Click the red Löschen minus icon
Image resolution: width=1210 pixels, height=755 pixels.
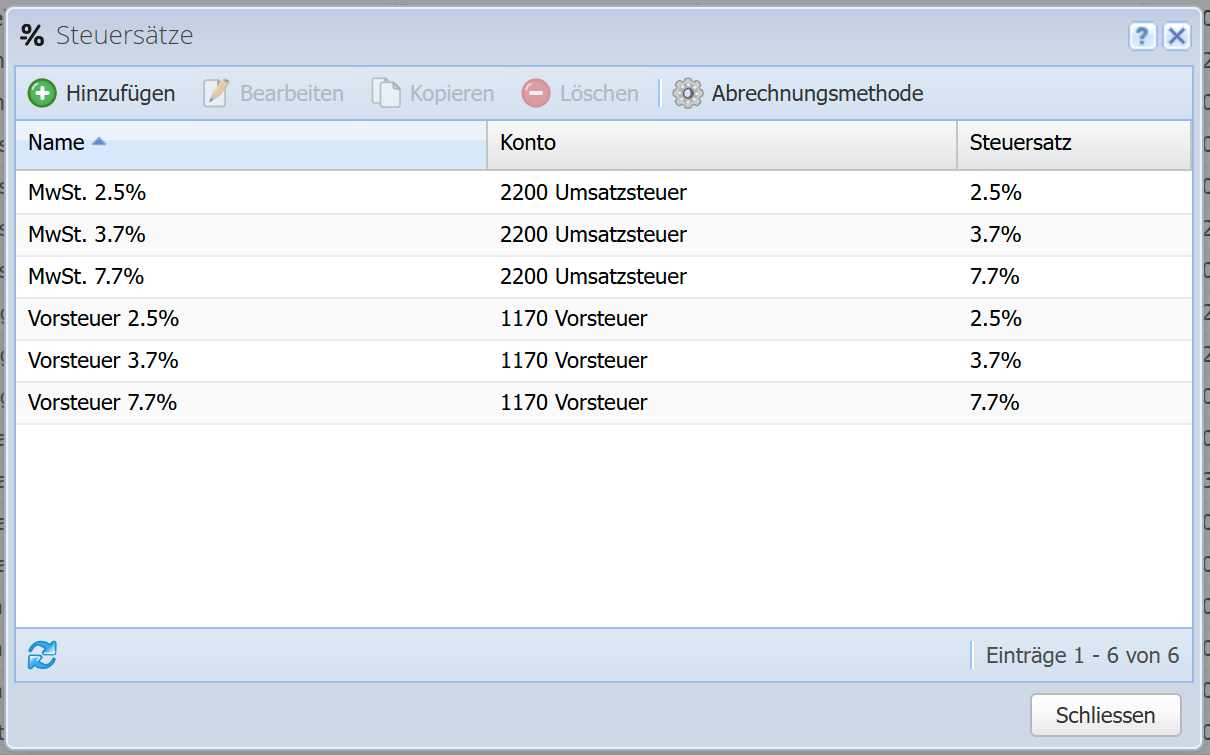click(x=536, y=93)
